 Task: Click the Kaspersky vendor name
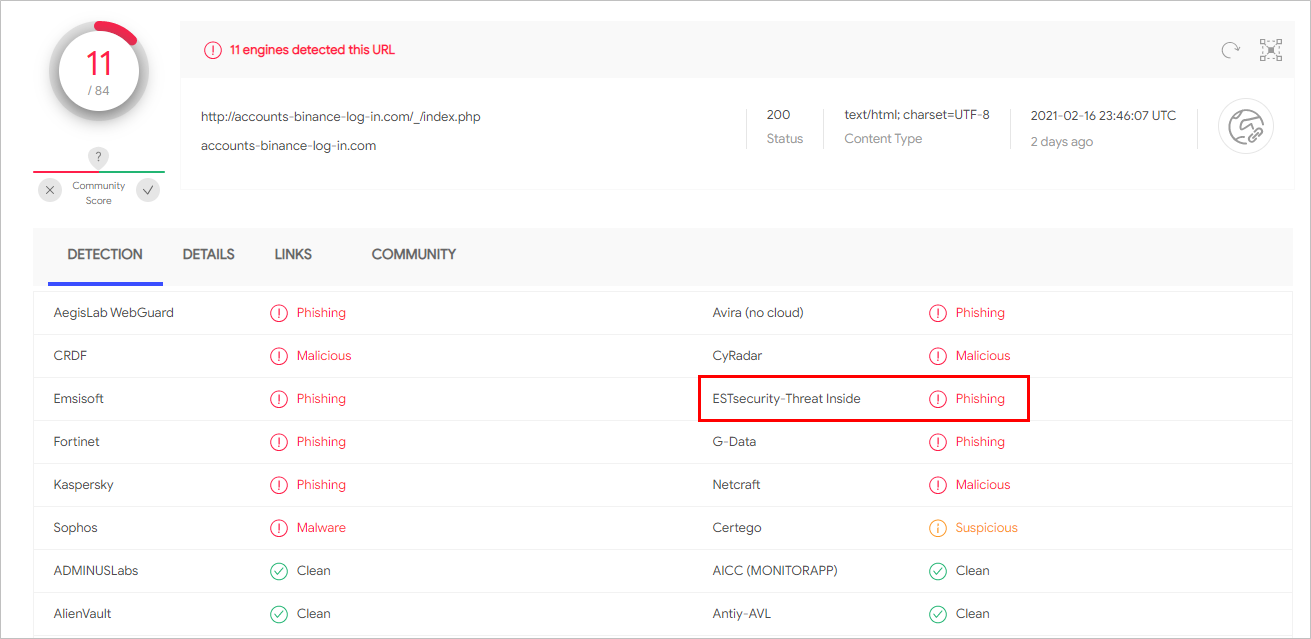tap(84, 485)
